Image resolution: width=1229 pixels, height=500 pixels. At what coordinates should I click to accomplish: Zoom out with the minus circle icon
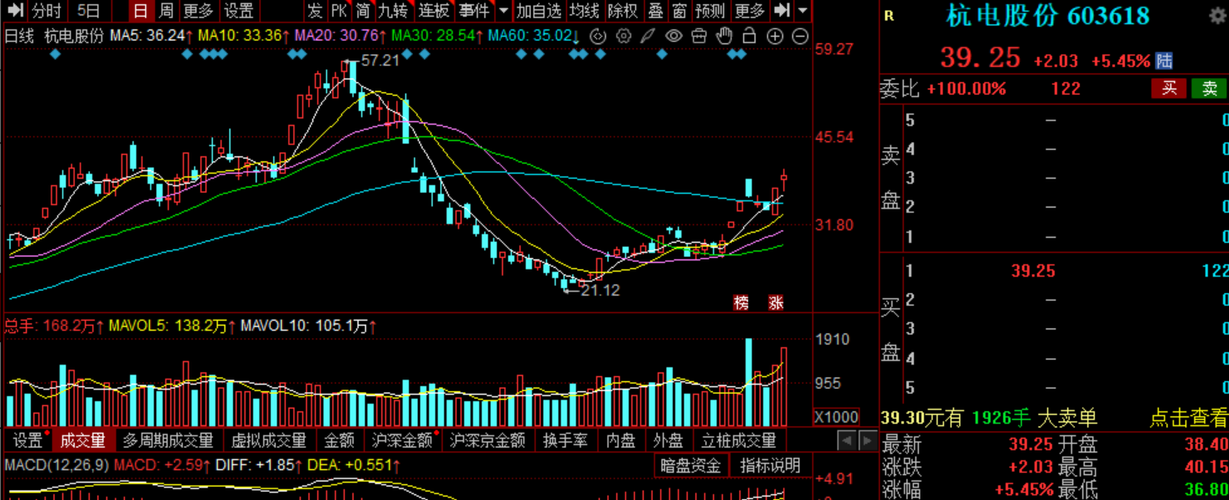click(x=800, y=36)
